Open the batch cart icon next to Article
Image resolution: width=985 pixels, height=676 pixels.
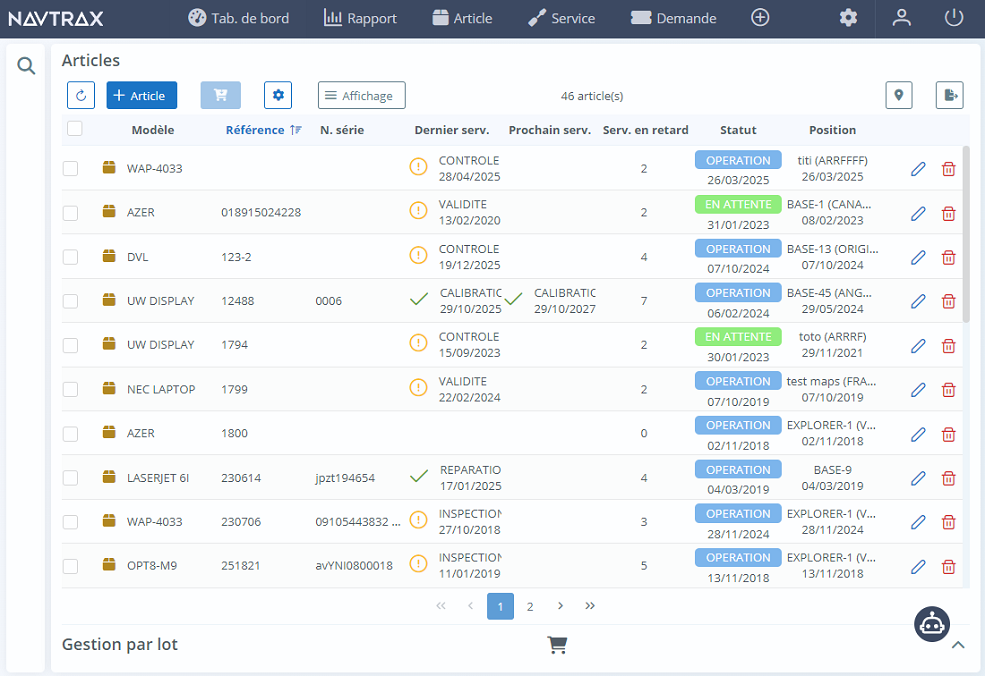tap(220, 95)
